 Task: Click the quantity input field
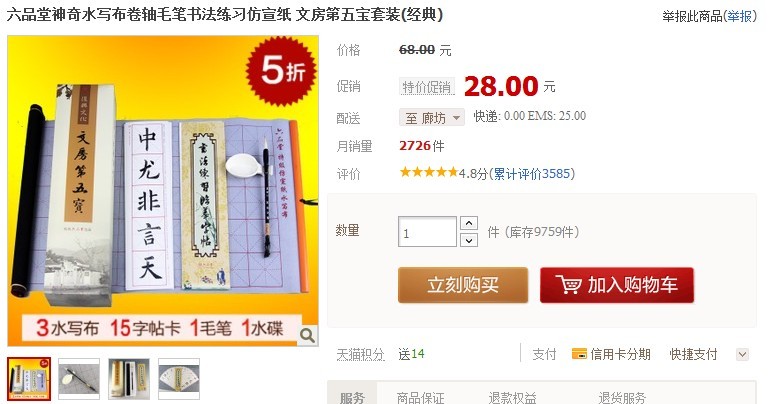coord(427,231)
